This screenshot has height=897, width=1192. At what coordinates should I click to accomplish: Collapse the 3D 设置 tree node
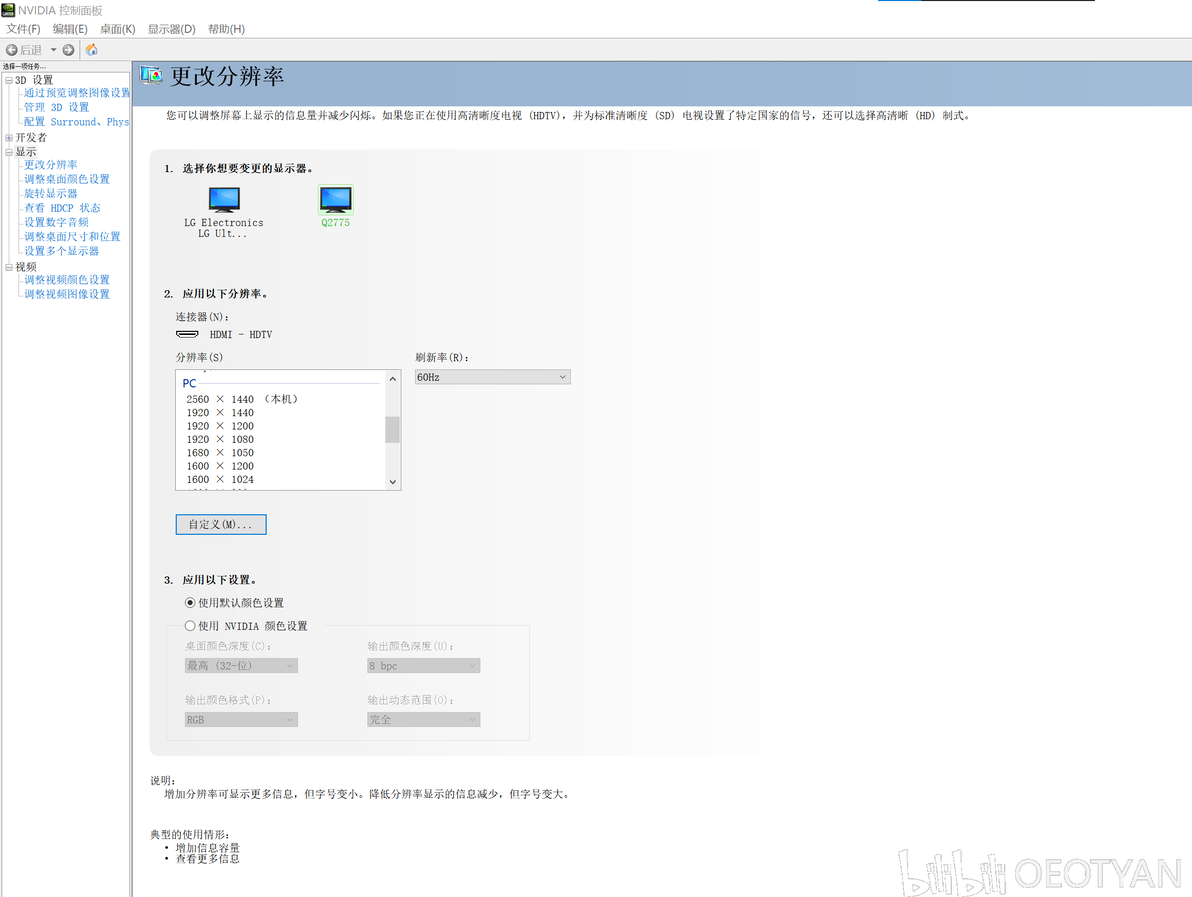coord(9,80)
